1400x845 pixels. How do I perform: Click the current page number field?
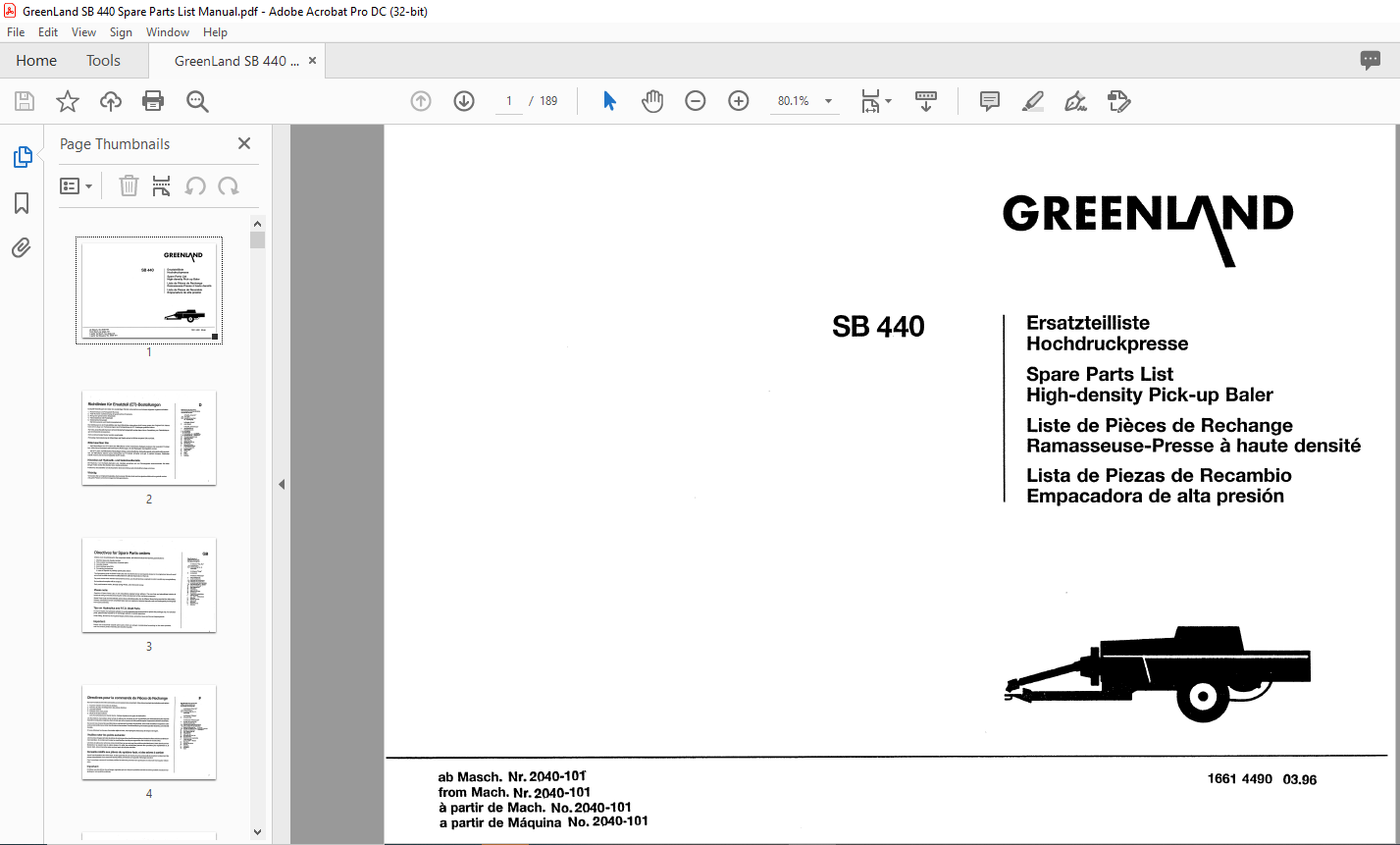[509, 101]
